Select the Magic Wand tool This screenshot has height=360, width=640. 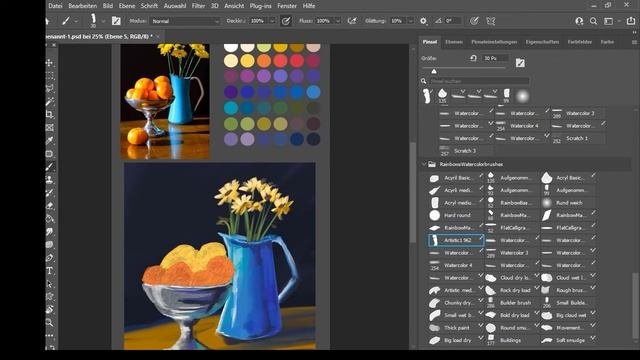(x=49, y=102)
